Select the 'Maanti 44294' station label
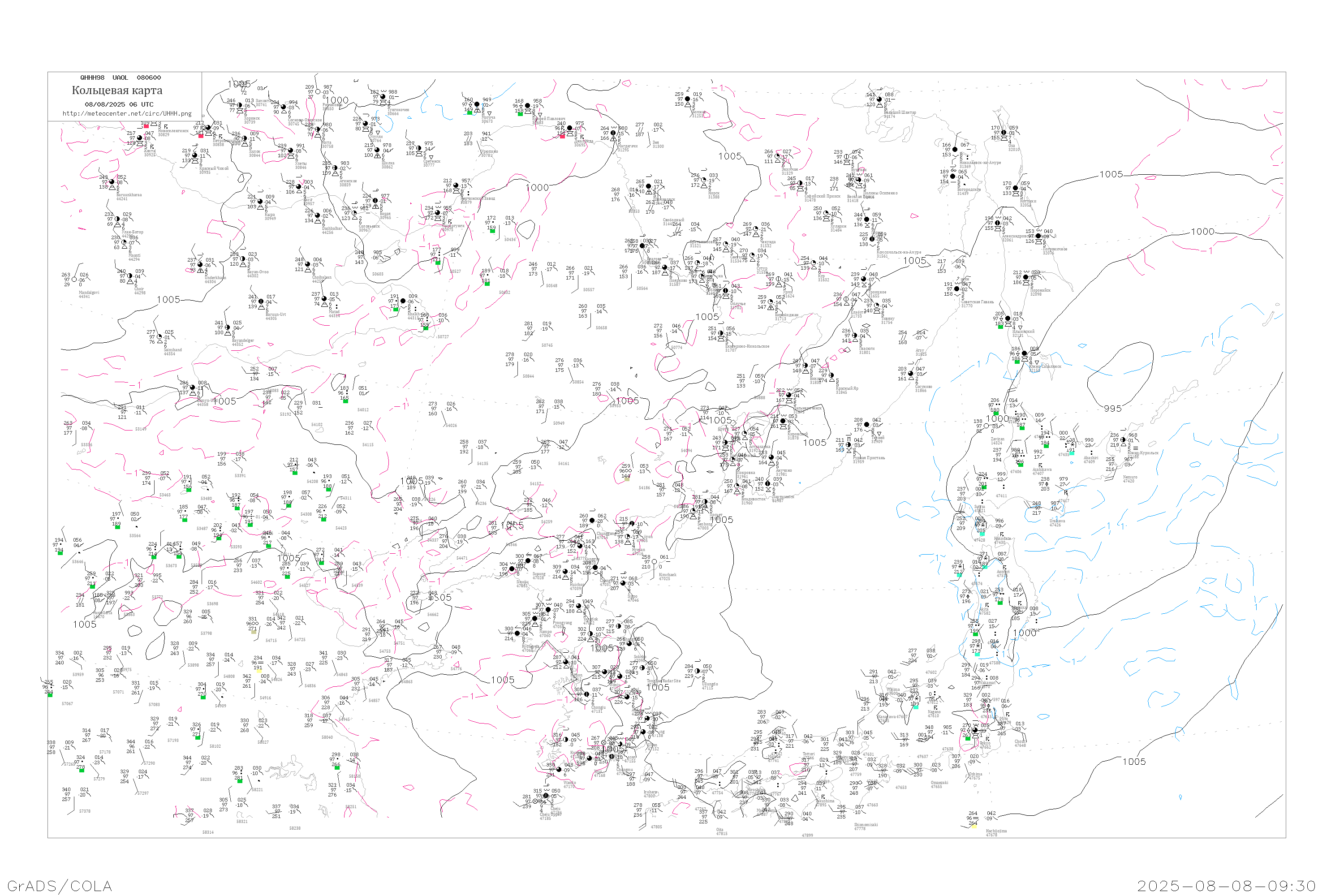The height and width of the screenshot is (896, 1344). [134, 257]
